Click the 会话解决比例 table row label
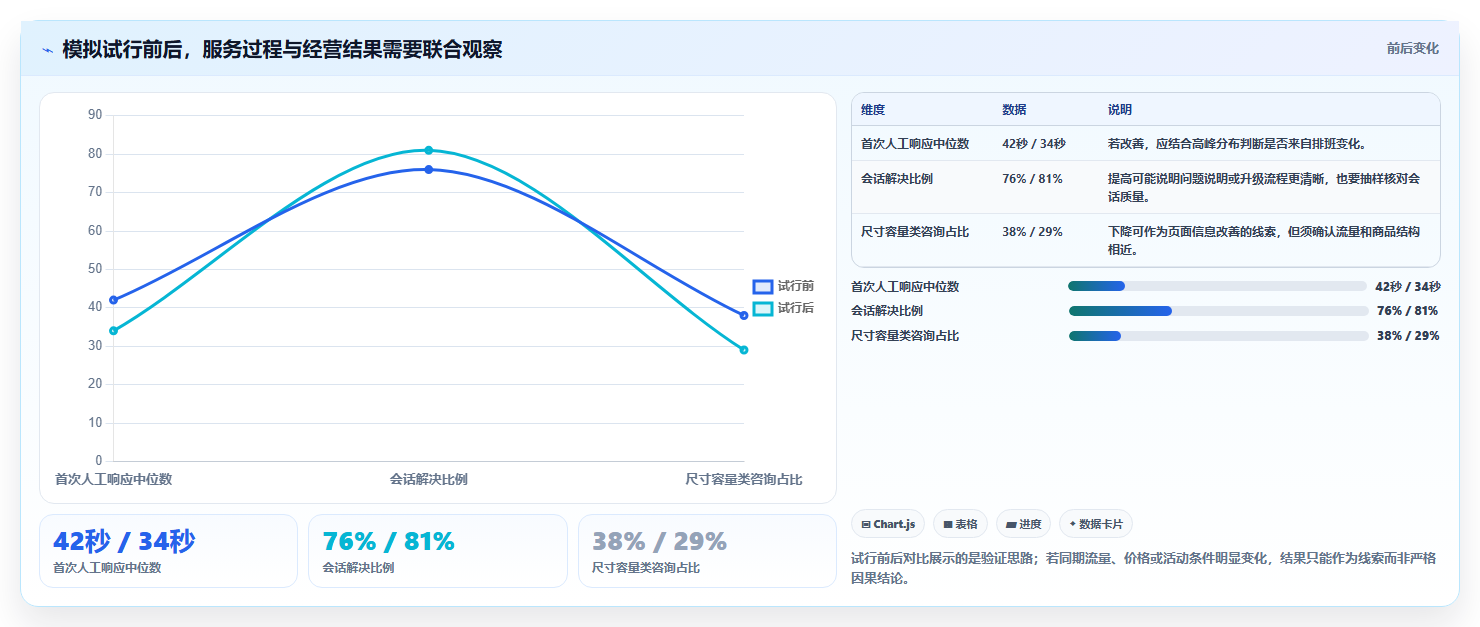1480x627 pixels. pyautogui.click(x=897, y=179)
